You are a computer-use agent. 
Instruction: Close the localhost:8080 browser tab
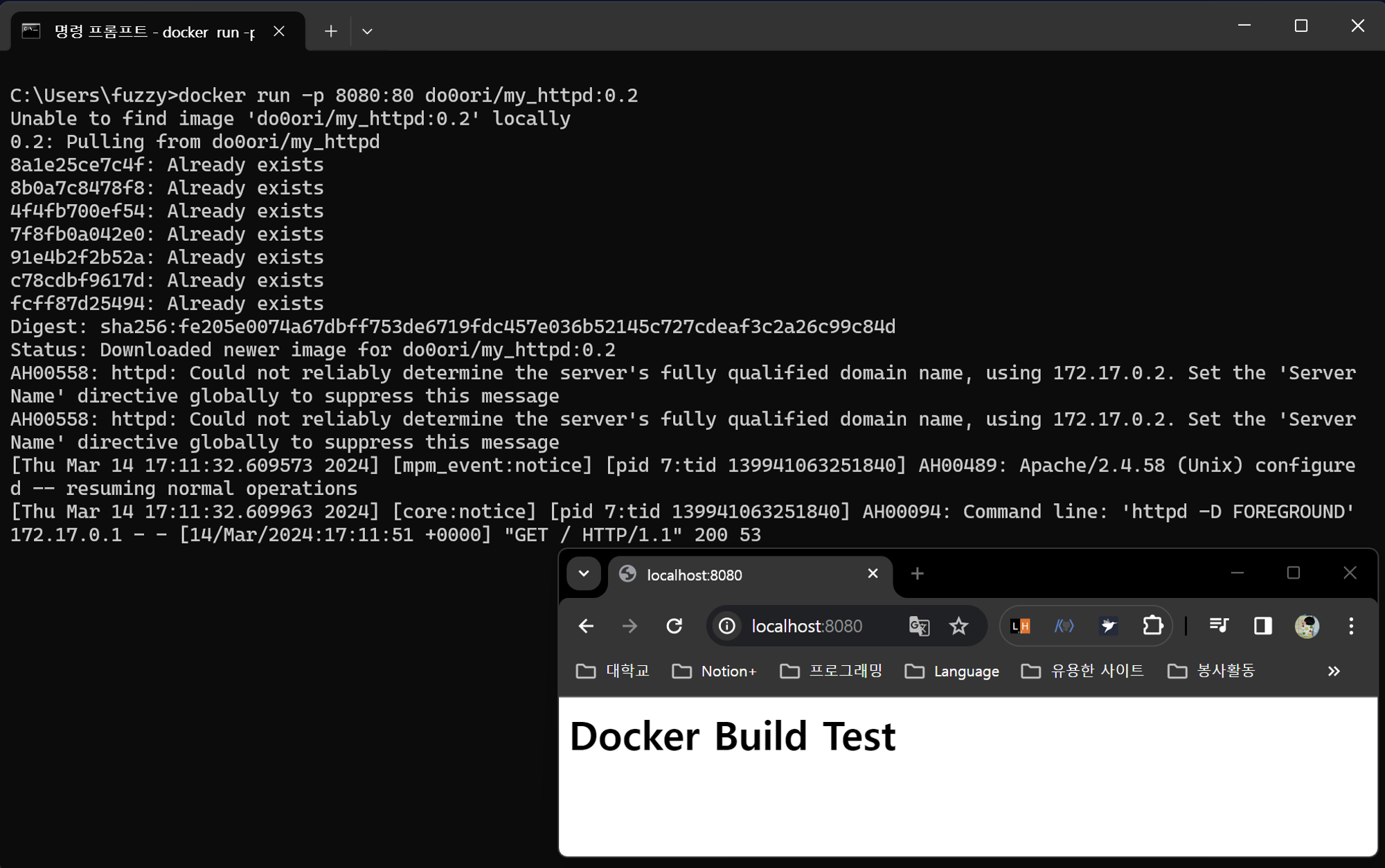pos(873,574)
